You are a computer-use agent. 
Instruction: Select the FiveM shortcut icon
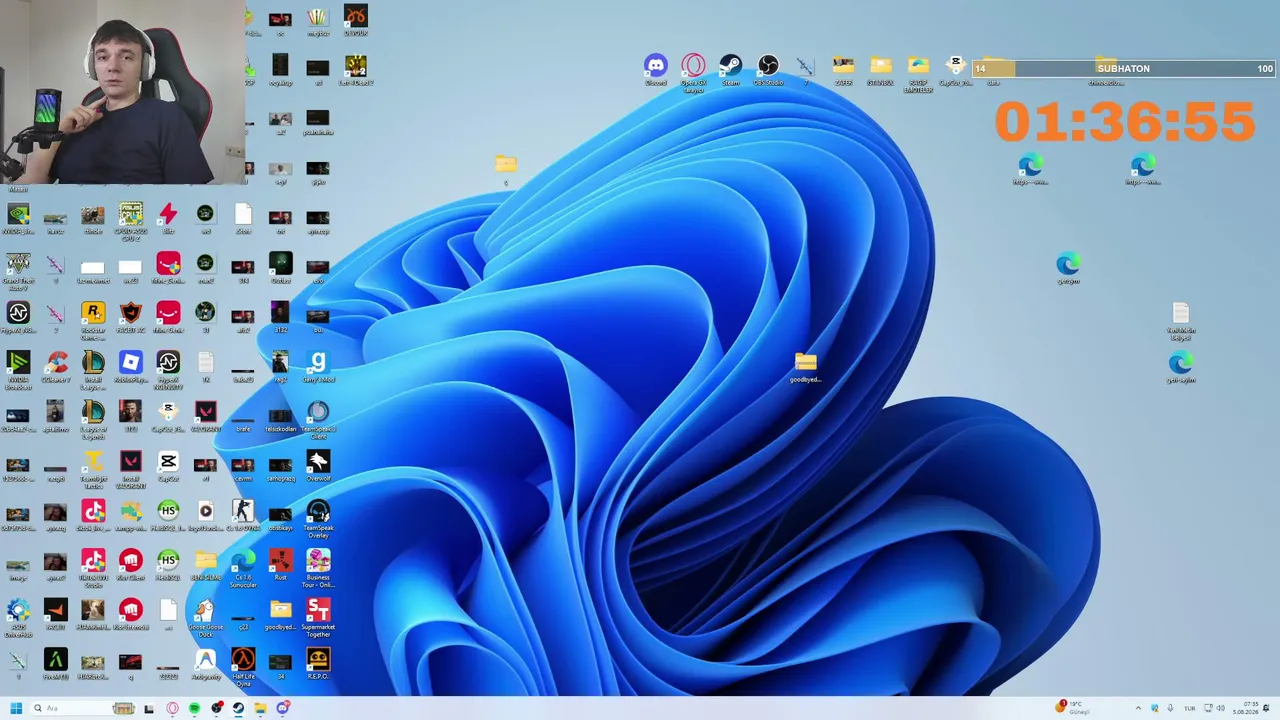pos(56,664)
